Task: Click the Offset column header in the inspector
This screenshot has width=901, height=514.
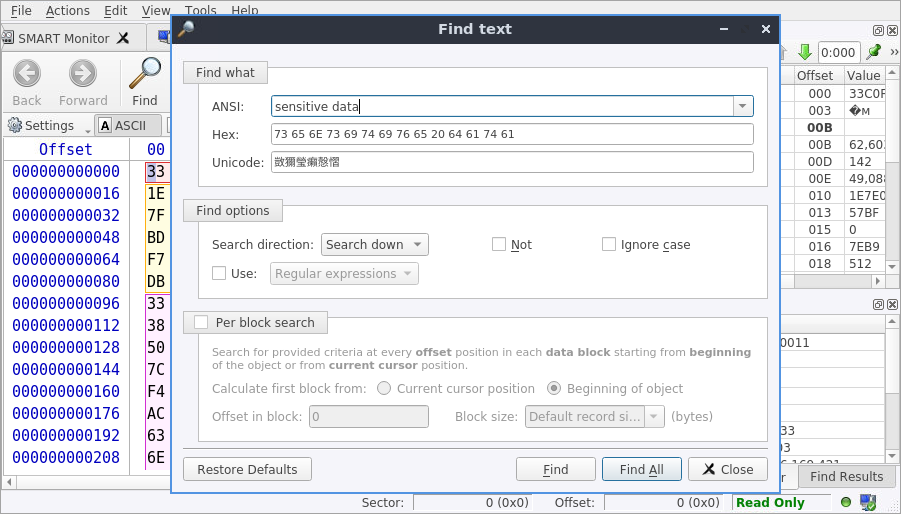Action: pos(815,76)
